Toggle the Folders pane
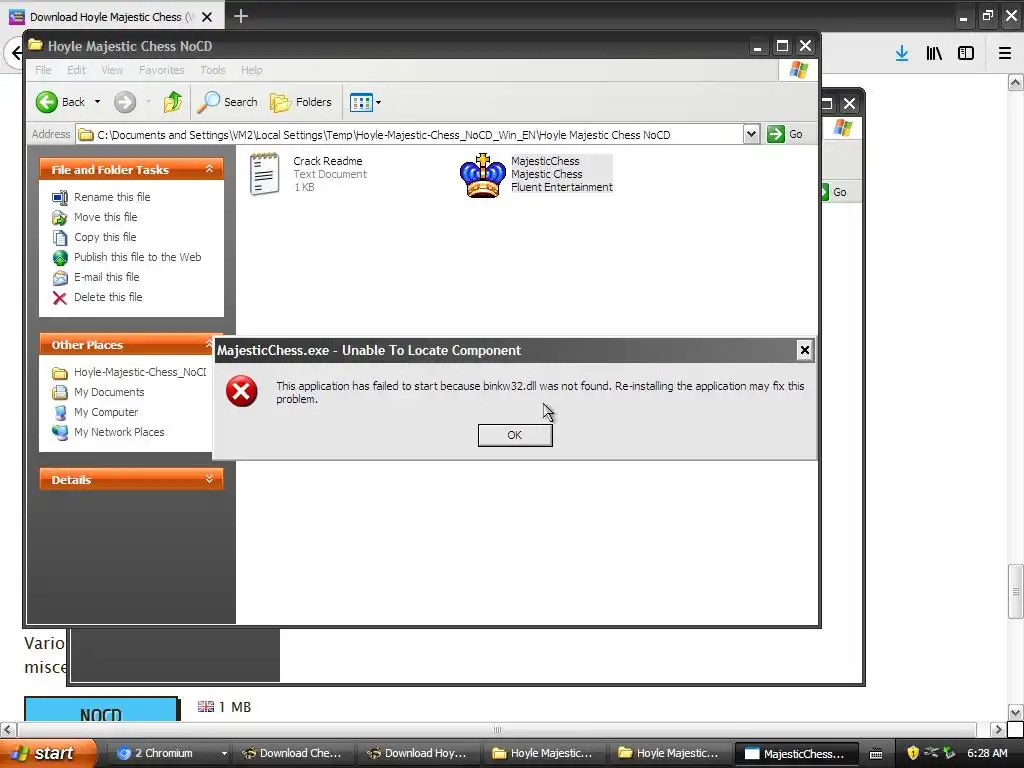 click(x=301, y=102)
